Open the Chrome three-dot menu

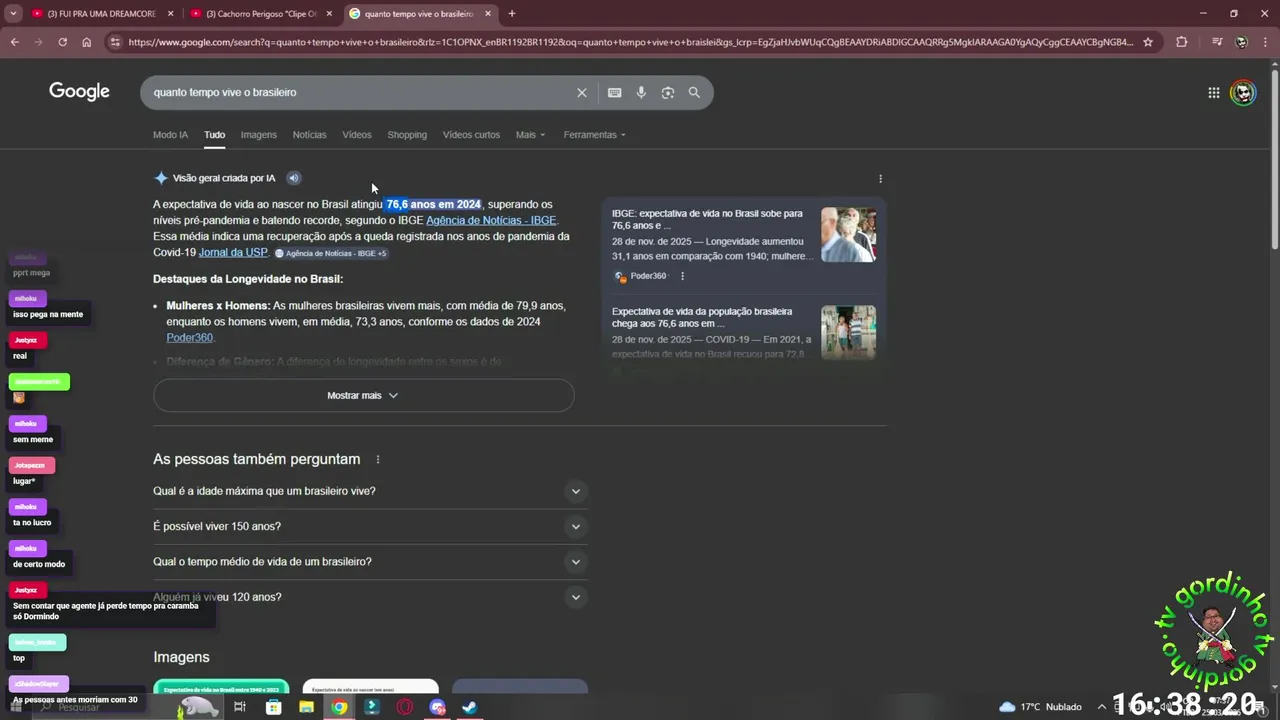(1266, 42)
